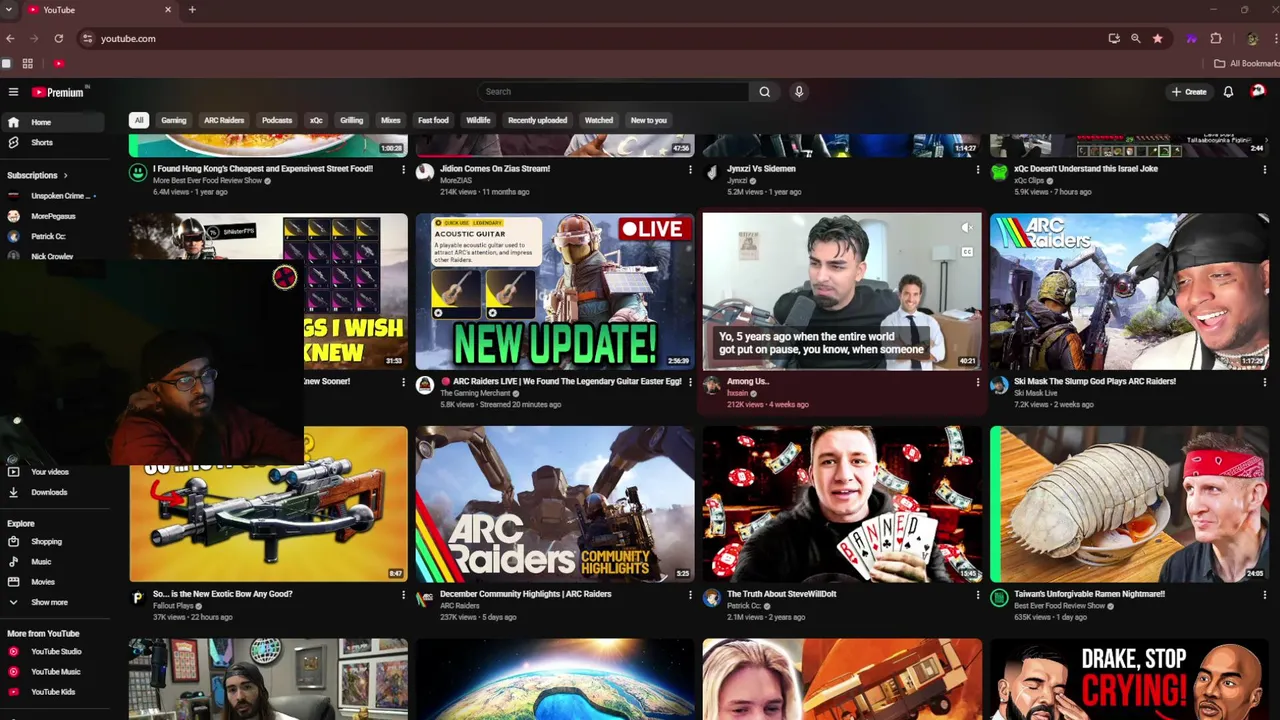1280x720 pixels.
Task: Open xQc Doesn't Understand this Israel Joke
Action: pos(1085,169)
